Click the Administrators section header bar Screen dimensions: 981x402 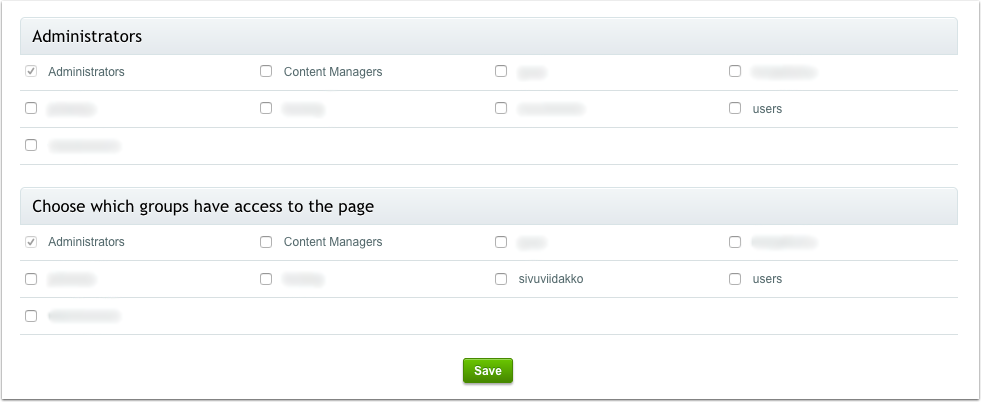click(489, 36)
